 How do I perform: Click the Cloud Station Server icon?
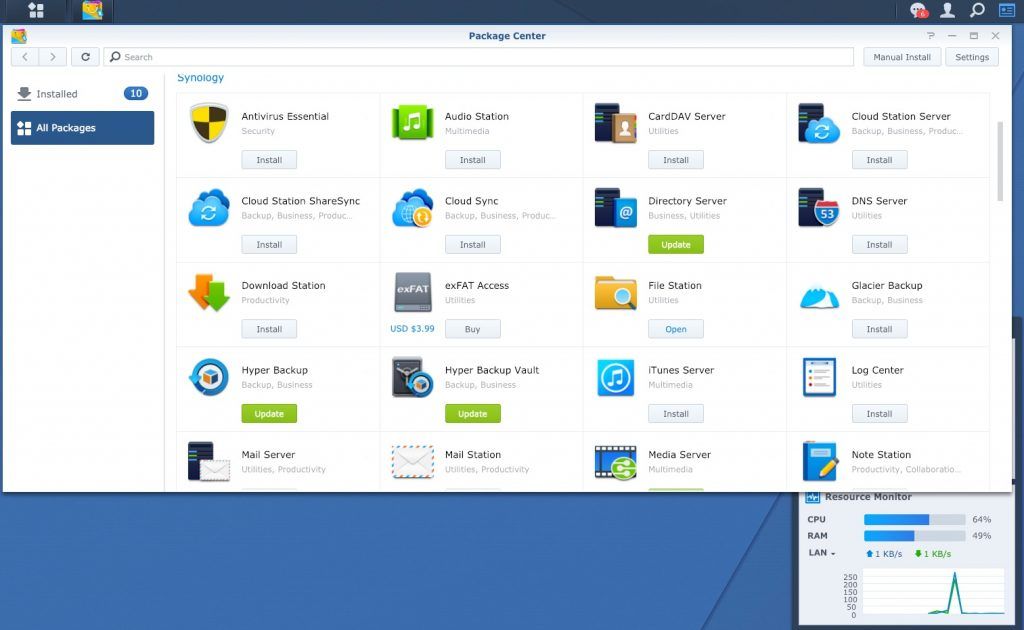pyautogui.click(x=818, y=123)
